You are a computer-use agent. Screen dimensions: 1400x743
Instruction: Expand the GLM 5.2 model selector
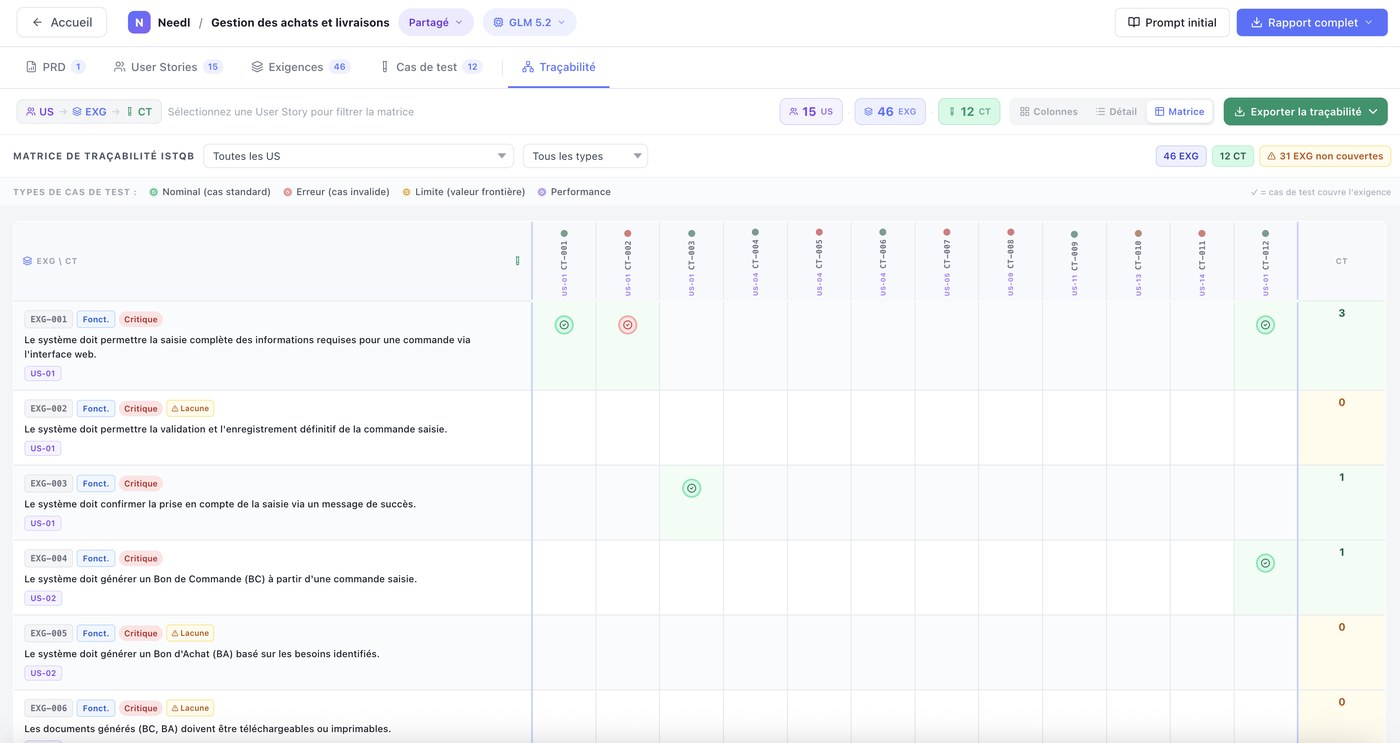coord(529,22)
